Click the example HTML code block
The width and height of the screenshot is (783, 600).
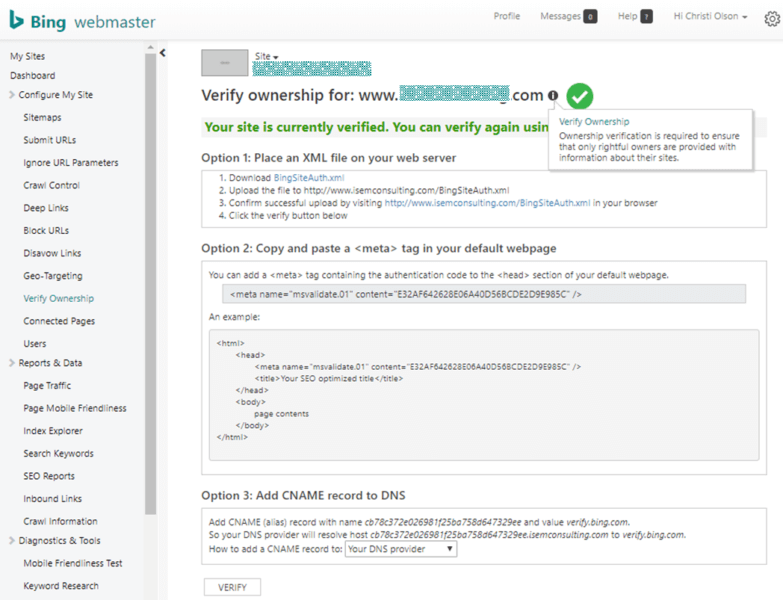pos(484,394)
